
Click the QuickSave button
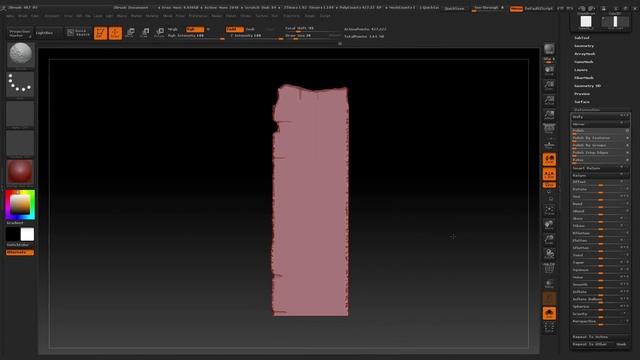pyautogui.click(x=454, y=8)
